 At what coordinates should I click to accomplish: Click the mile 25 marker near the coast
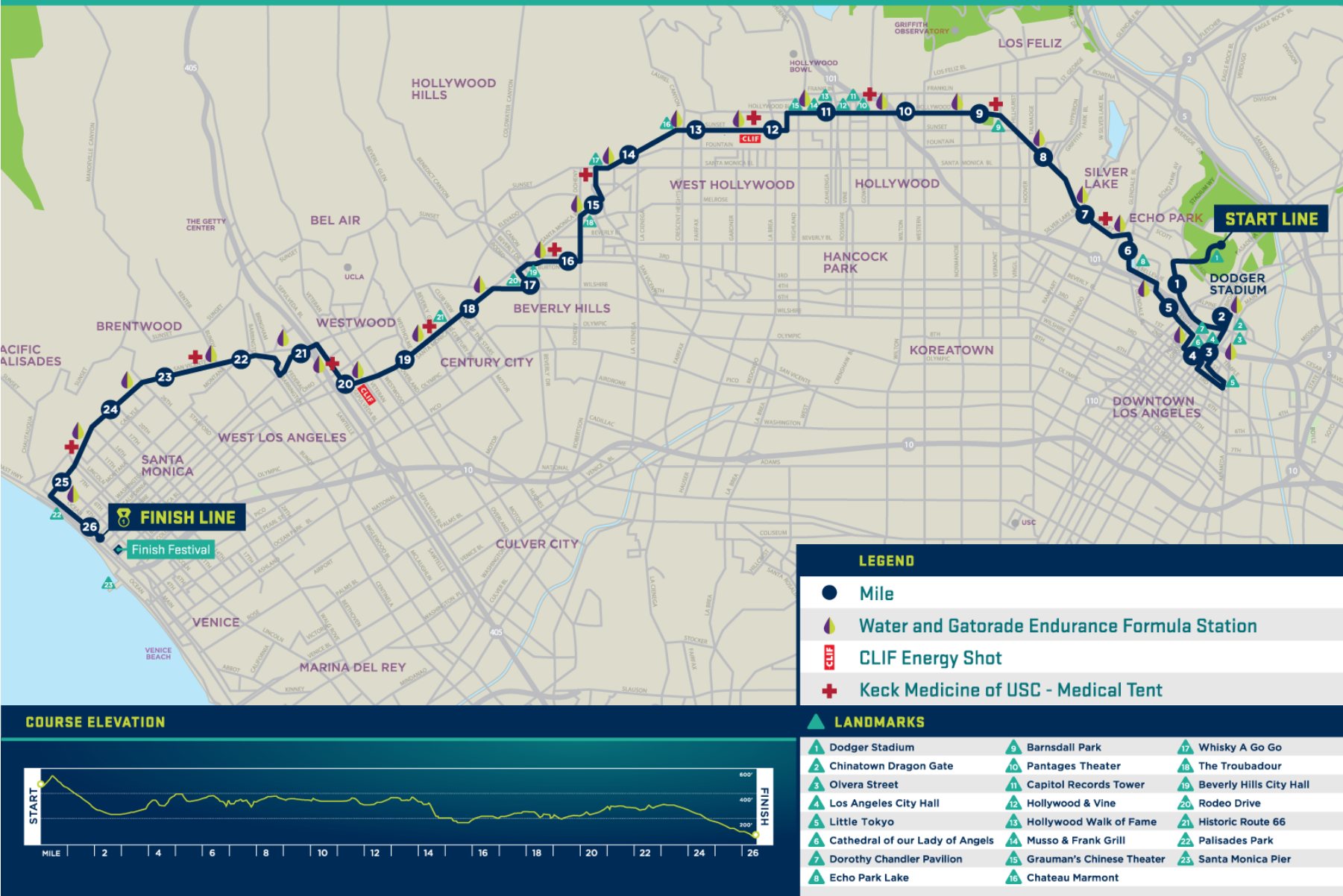(62, 482)
